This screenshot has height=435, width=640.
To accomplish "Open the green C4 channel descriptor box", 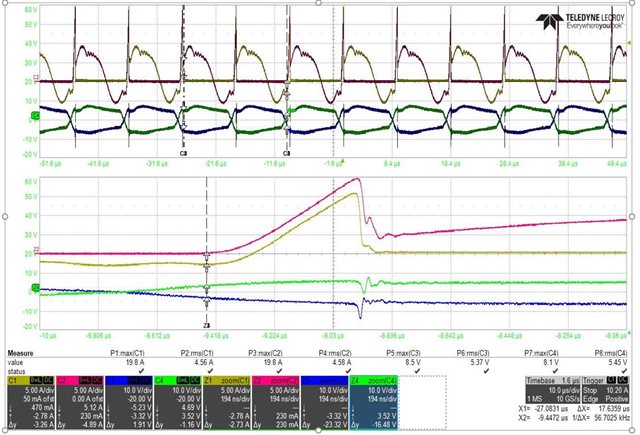I will tap(178, 402).
